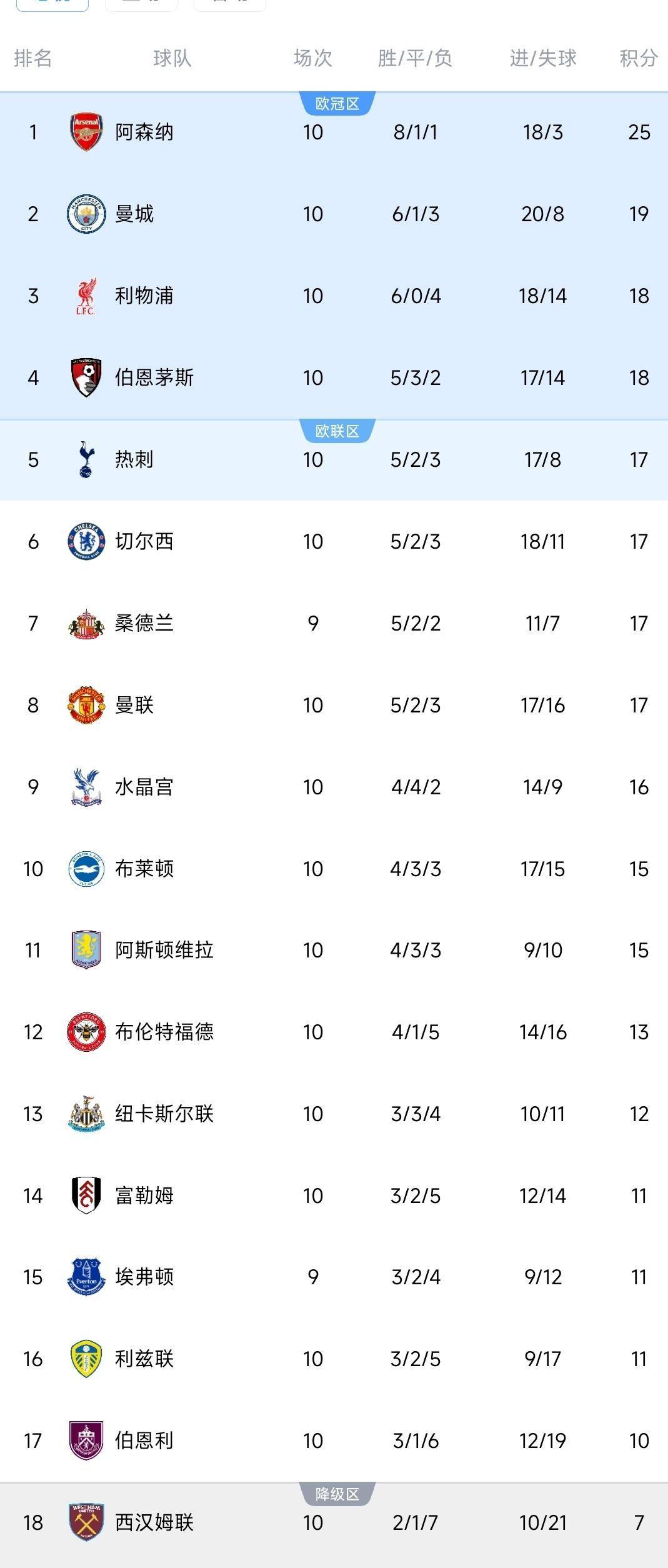Screen dimensions: 668x1568
Task: Click the 进/失球 column header
Action: 542,58
